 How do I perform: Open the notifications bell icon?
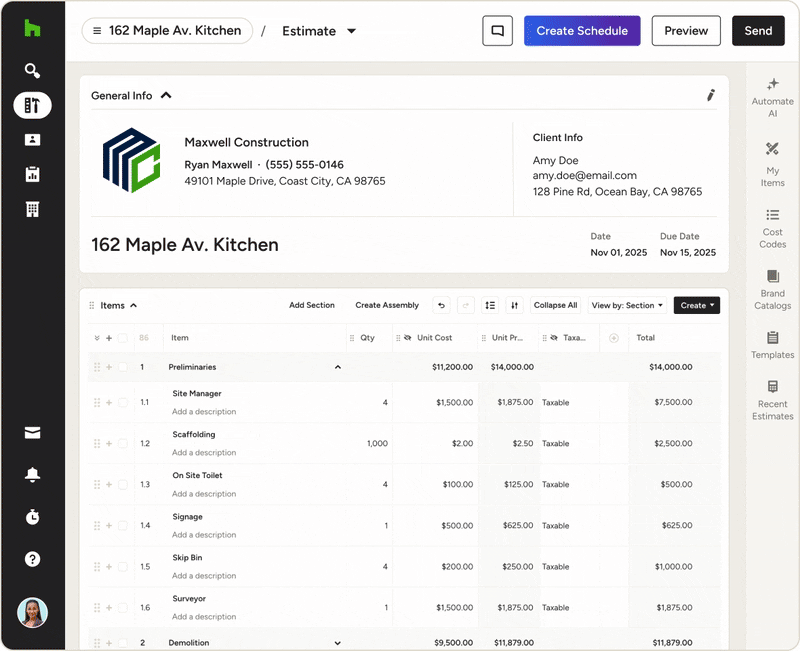click(x=32, y=474)
